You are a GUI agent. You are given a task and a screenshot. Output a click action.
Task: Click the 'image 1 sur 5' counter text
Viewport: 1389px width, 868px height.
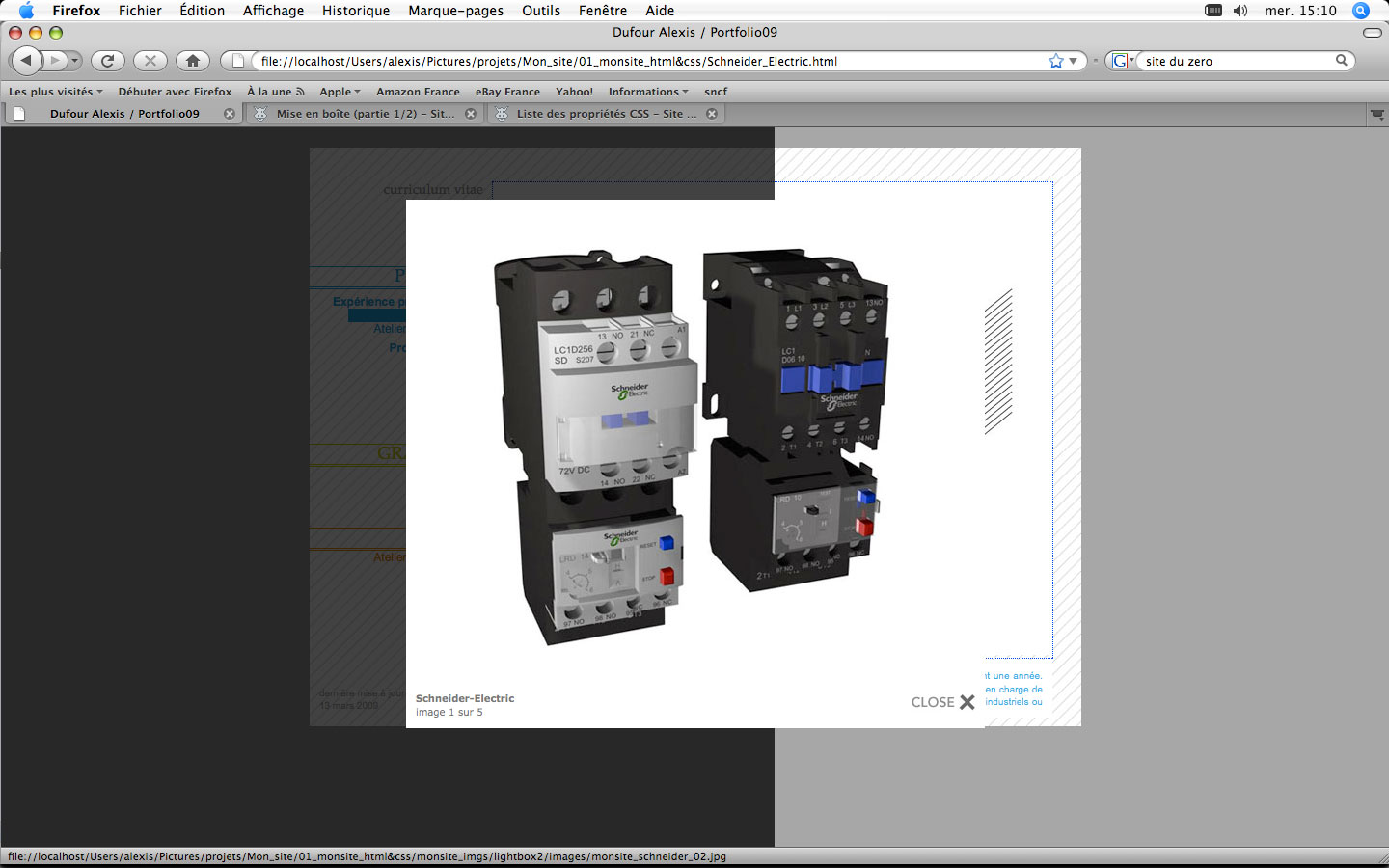point(449,713)
